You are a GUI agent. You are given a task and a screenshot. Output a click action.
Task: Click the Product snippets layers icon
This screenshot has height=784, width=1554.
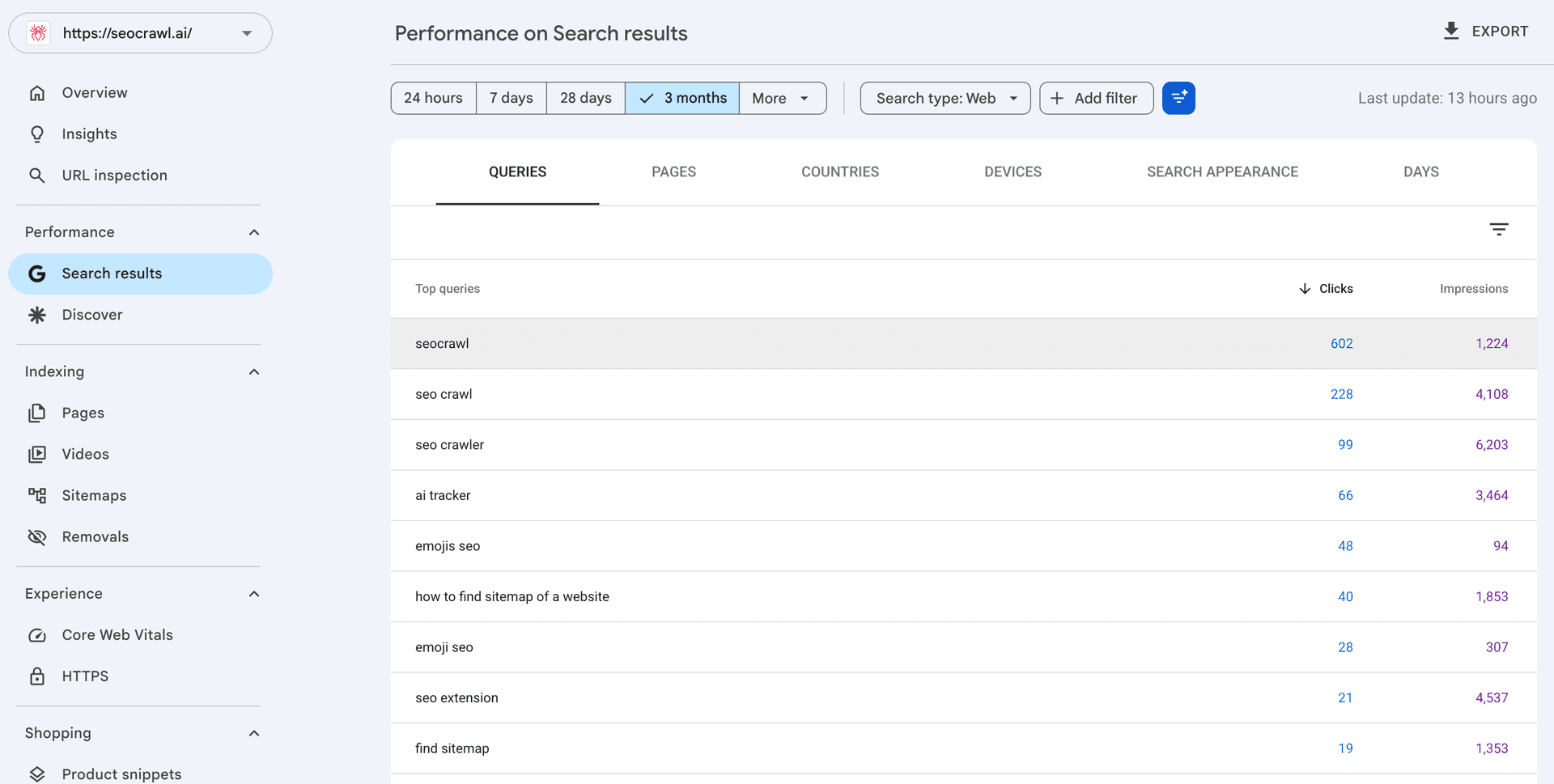[37, 774]
